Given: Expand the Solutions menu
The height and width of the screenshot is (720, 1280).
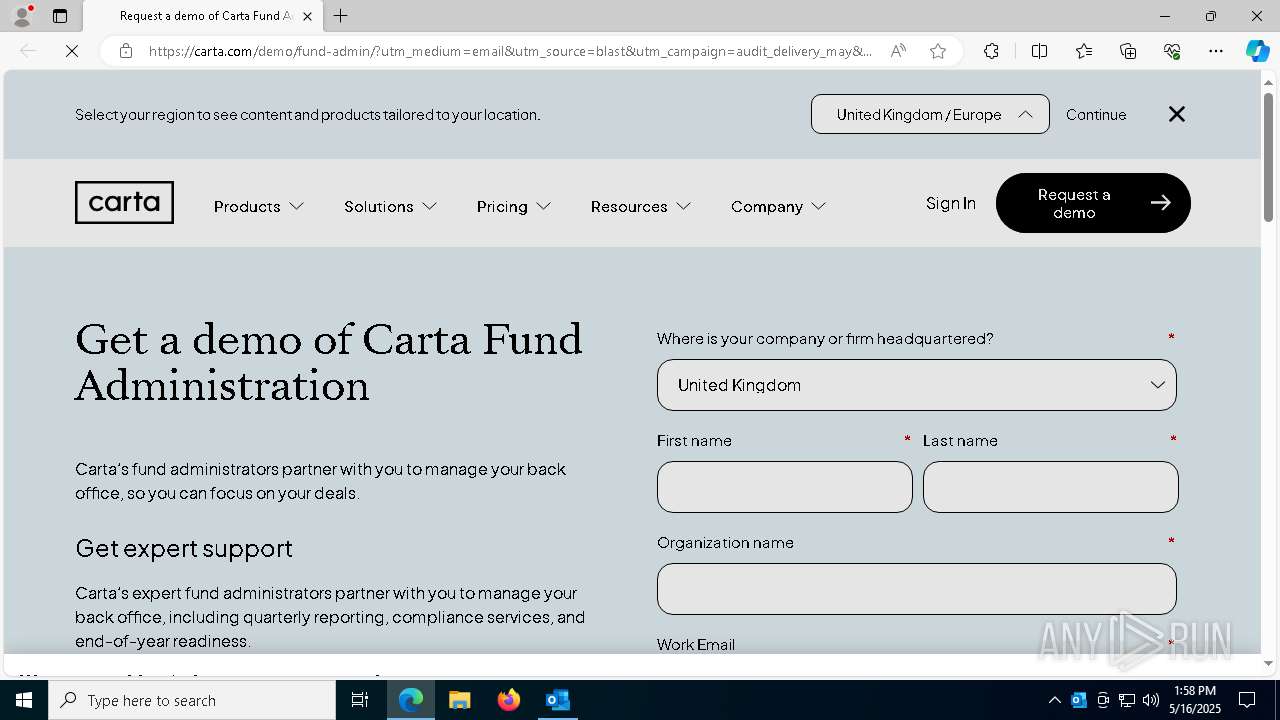Looking at the screenshot, I should point(390,206).
